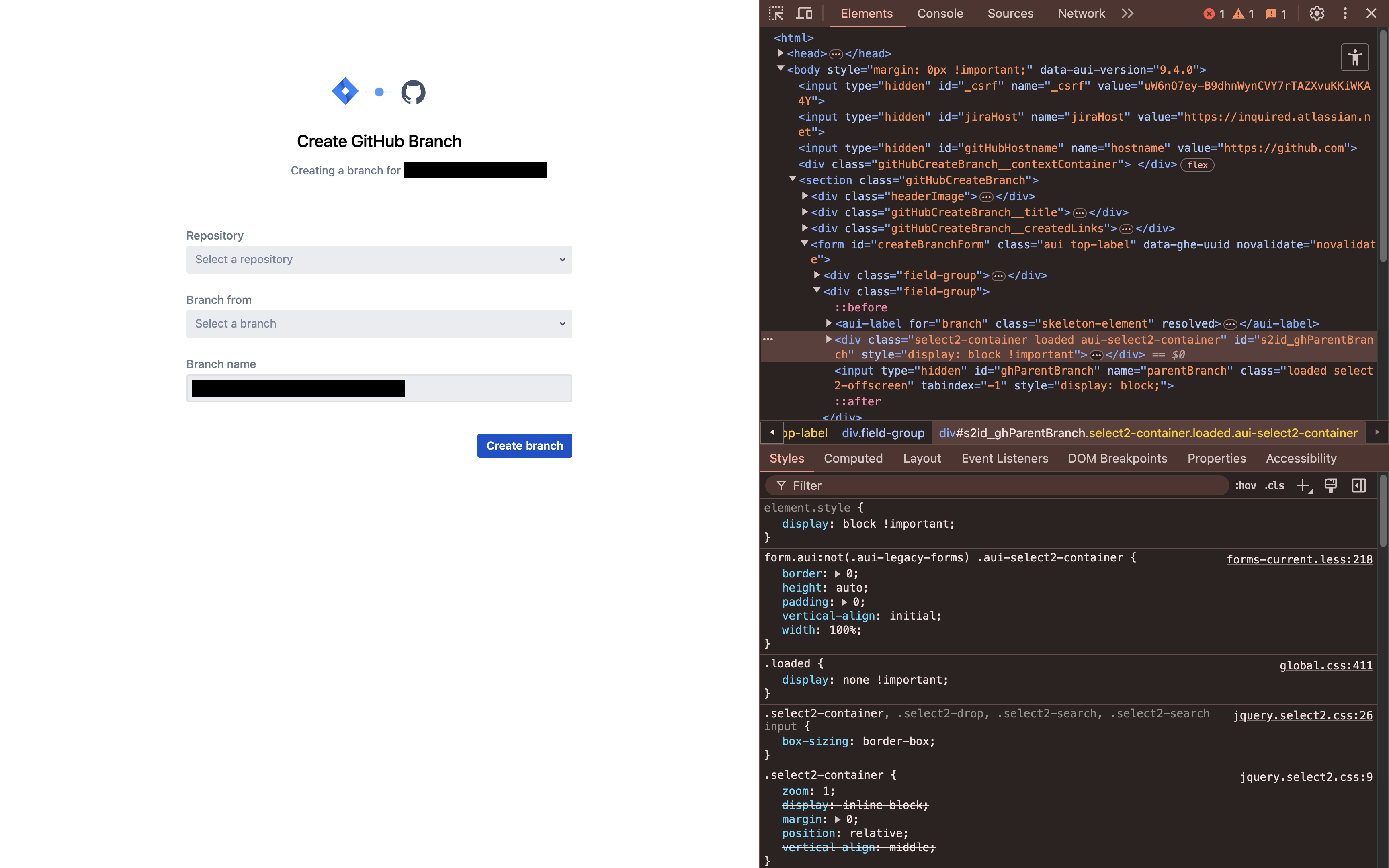Collapse the body element node
This screenshot has height=868, width=1389.
pyautogui.click(x=781, y=68)
